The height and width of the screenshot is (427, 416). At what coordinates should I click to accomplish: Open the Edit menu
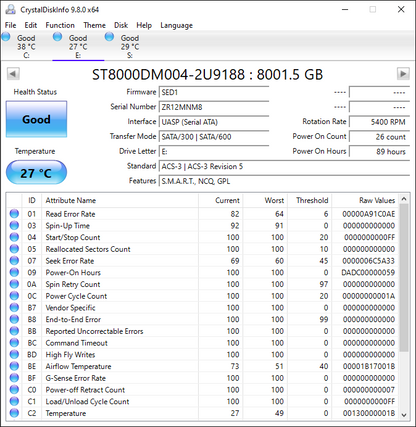pyautogui.click(x=31, y=25)
